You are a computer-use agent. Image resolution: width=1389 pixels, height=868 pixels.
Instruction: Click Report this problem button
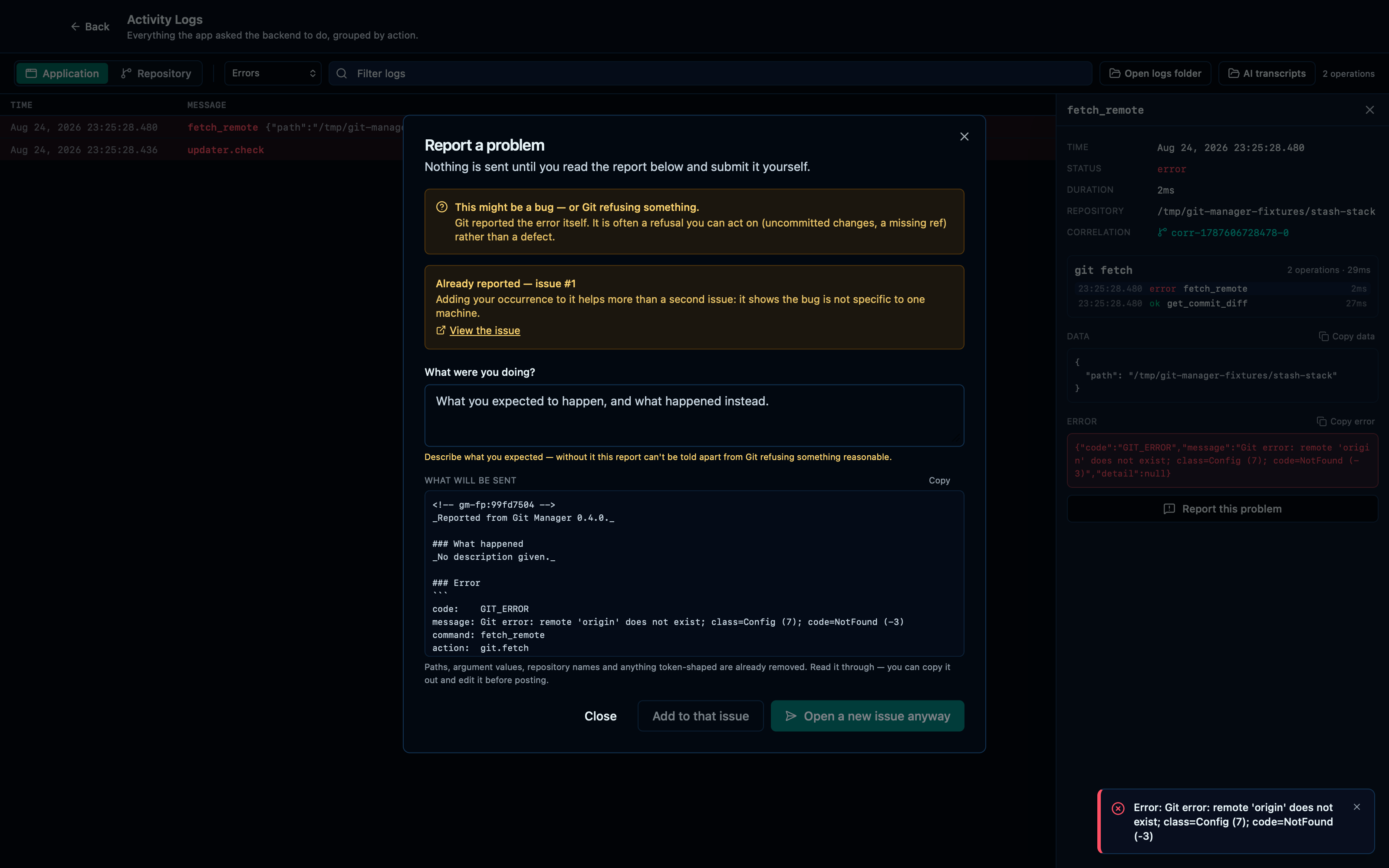[1222, 509]
